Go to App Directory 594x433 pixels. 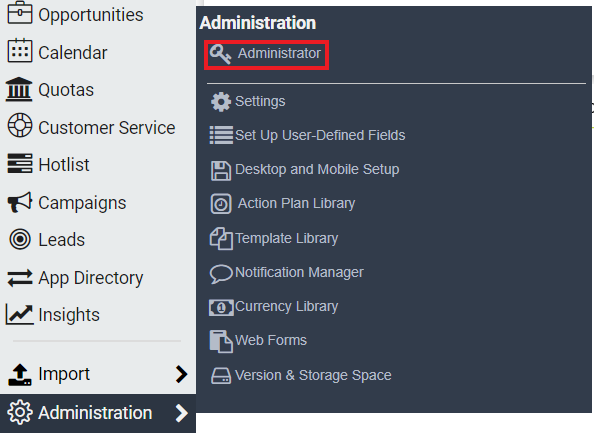(75, 278)
